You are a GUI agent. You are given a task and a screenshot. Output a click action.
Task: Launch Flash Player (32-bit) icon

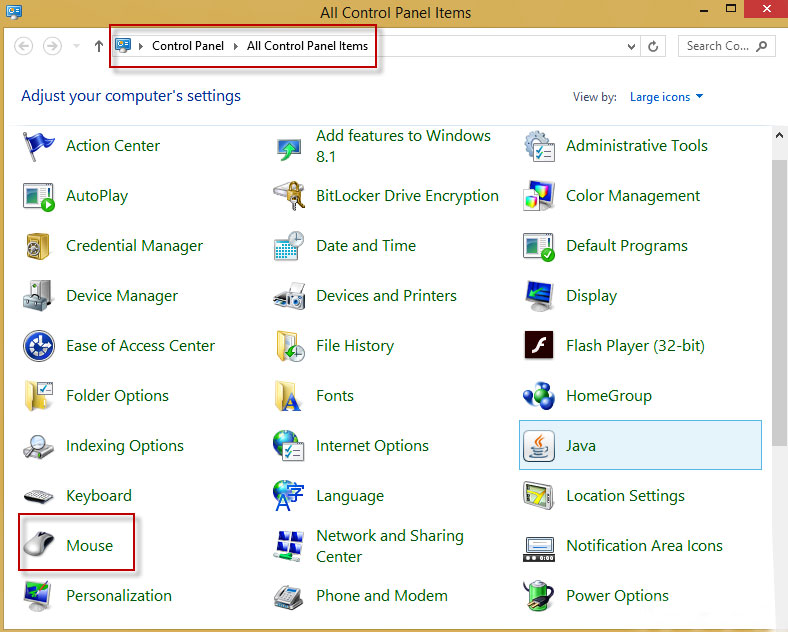tap(539, 345)
